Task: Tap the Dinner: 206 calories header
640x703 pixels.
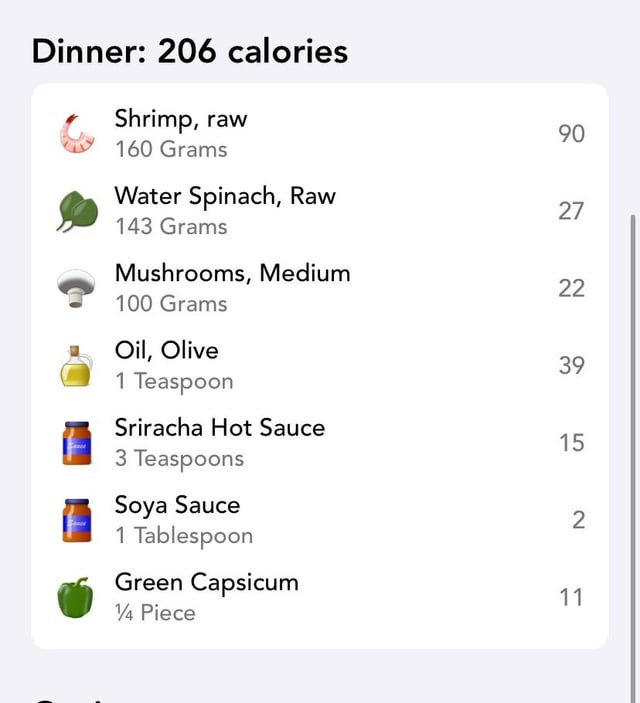Action: (x=190, y=52)
